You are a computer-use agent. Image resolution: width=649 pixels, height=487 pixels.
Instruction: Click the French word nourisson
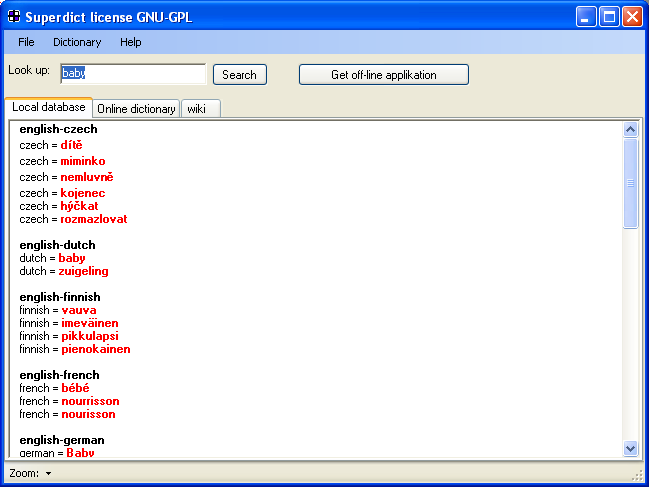click(x=89, y=414)
